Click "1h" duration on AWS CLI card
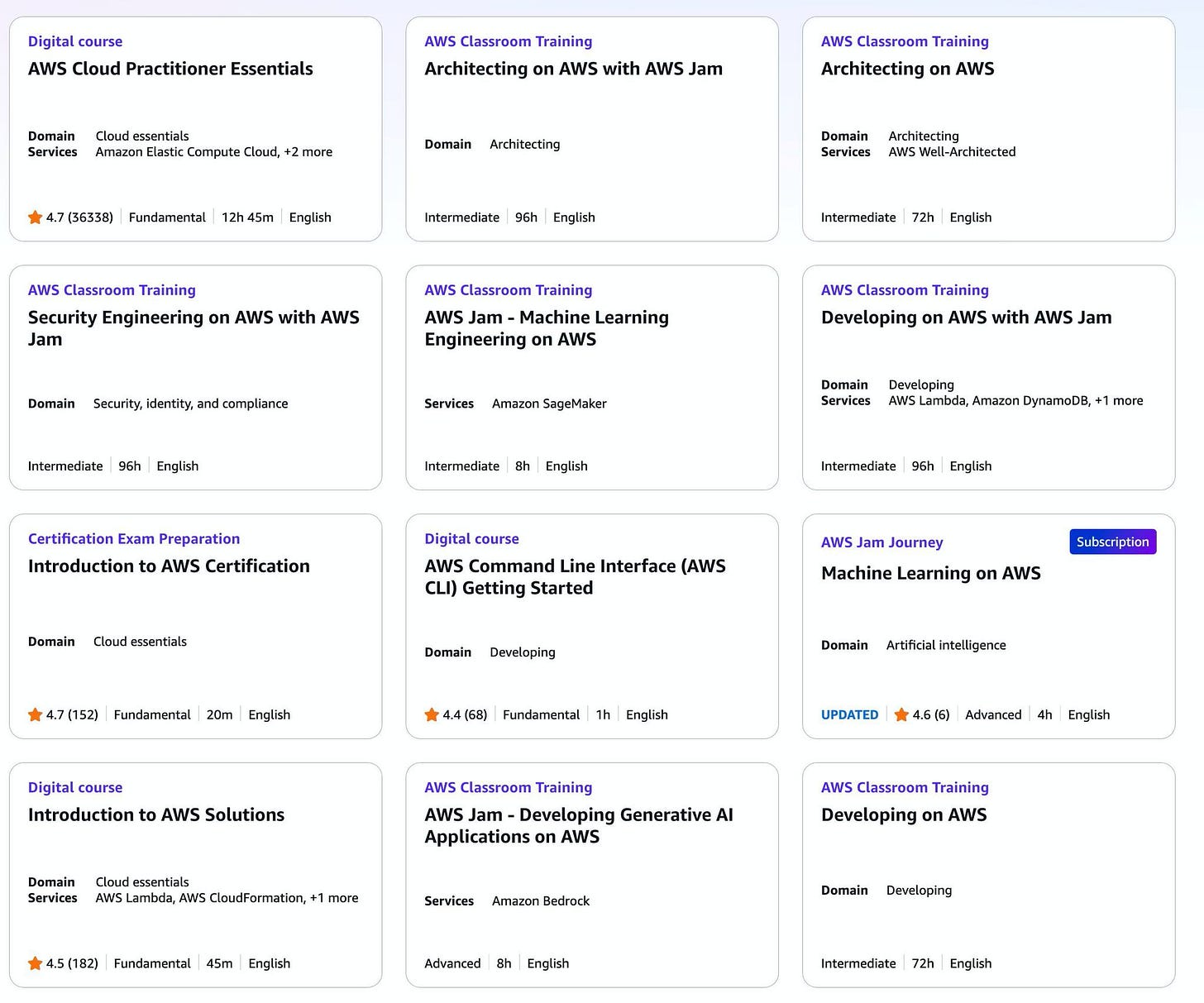Image resolution: width=1204 pixels, height=1003 pixels. [603, 714]
